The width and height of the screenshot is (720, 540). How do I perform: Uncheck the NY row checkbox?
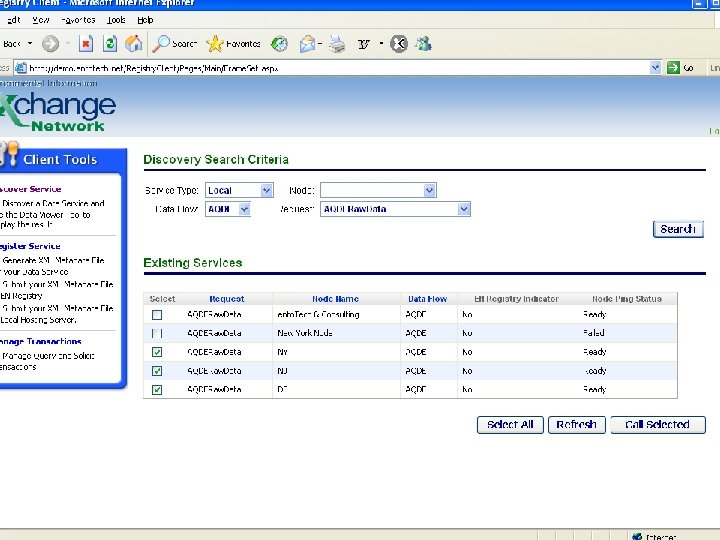(157, 352)
